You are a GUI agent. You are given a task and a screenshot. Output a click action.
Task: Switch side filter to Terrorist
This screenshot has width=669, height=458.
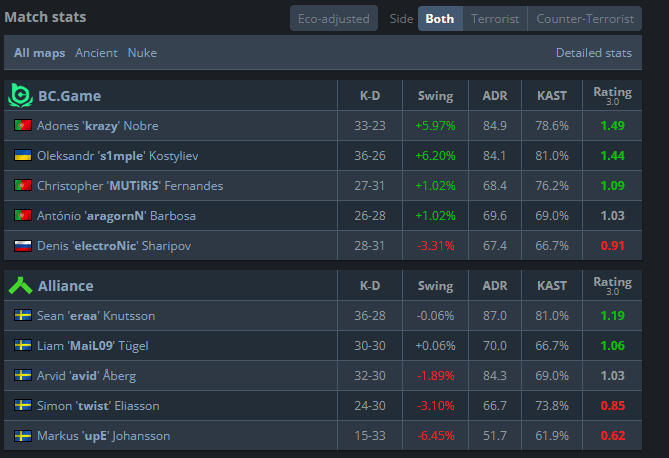(x=495, y=18)
